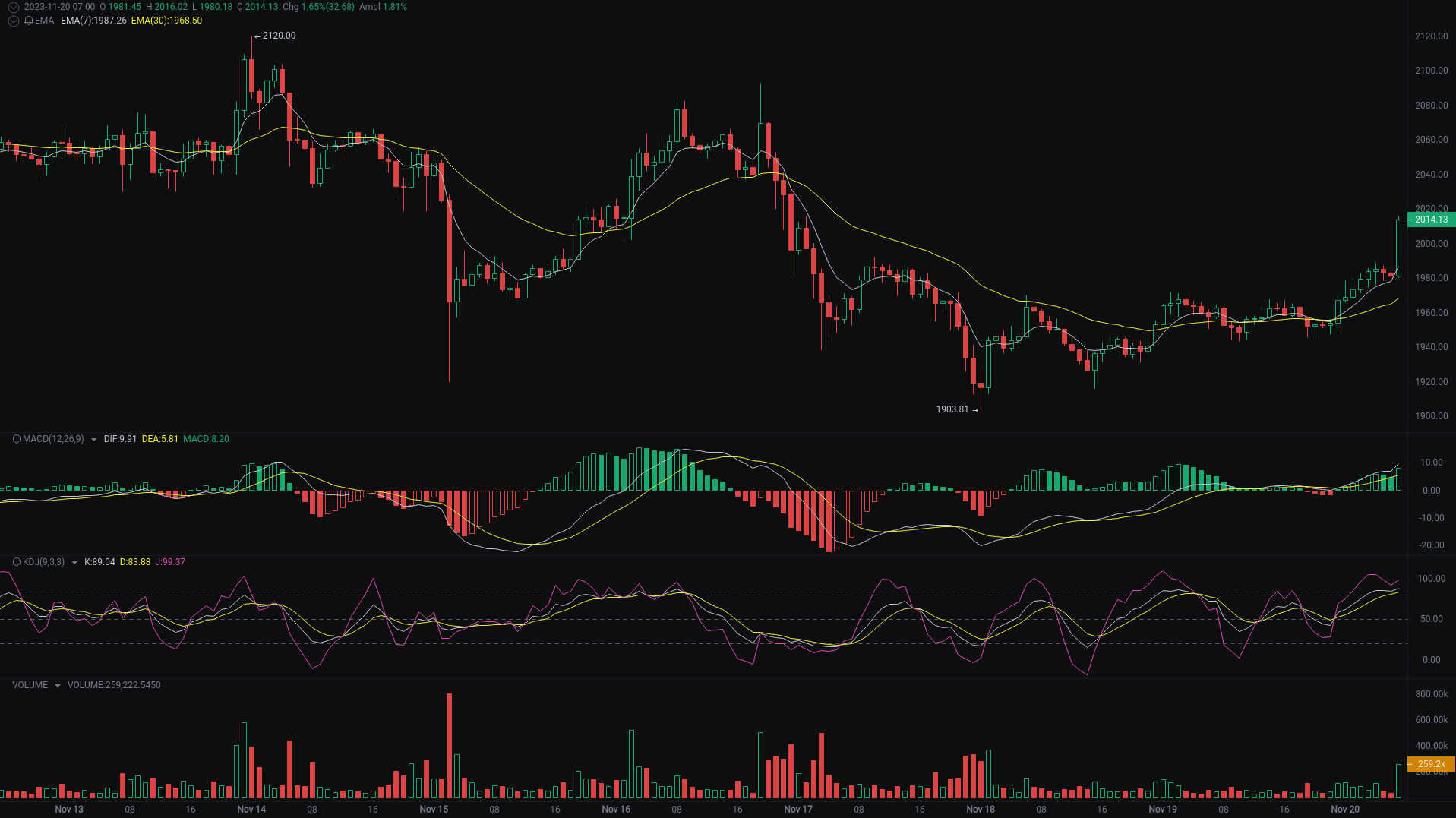Click the J:99.37 legend value

[170, 562]
